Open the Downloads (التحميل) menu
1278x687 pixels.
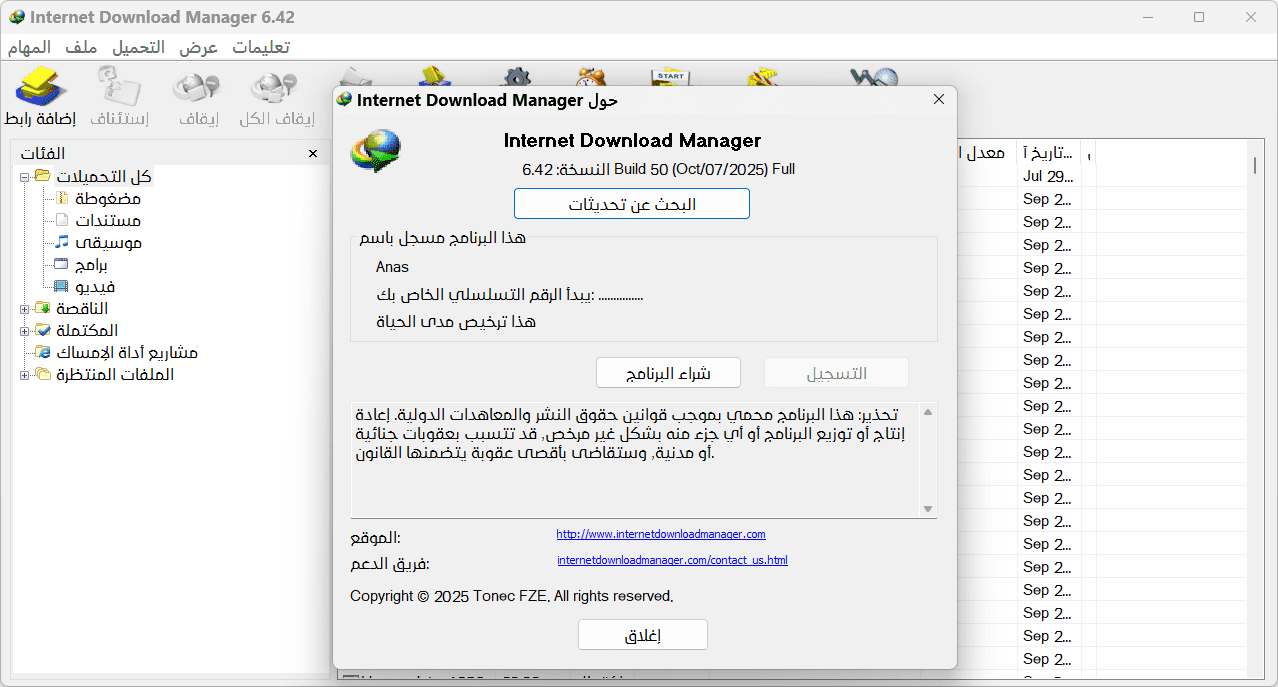coord(138,48)
